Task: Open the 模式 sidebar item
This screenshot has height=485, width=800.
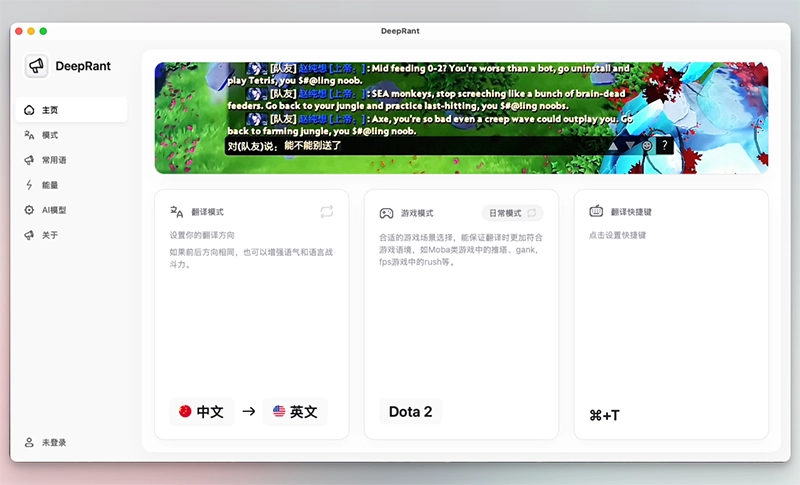Action: pos(71,135)
